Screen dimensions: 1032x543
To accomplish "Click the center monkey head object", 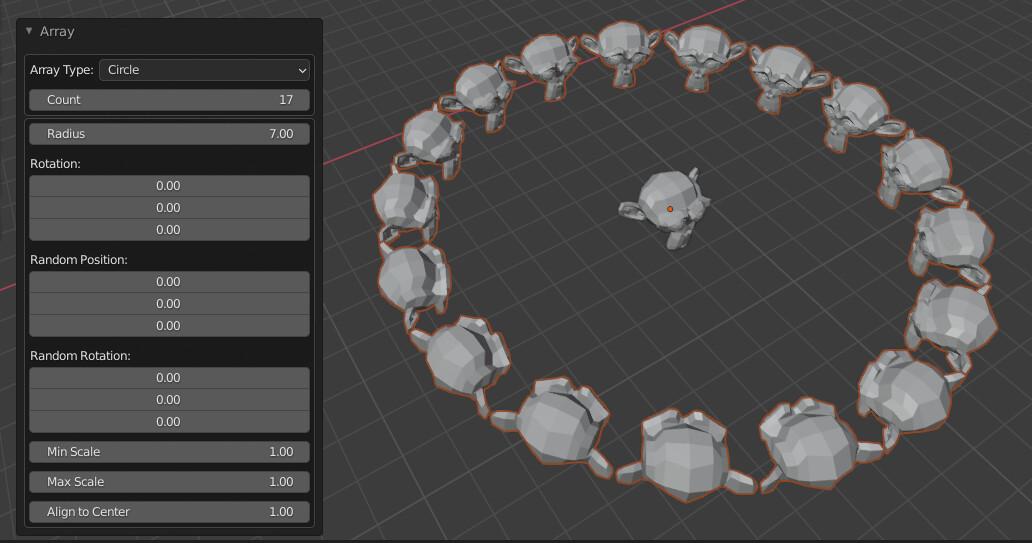I will (665, 207).
